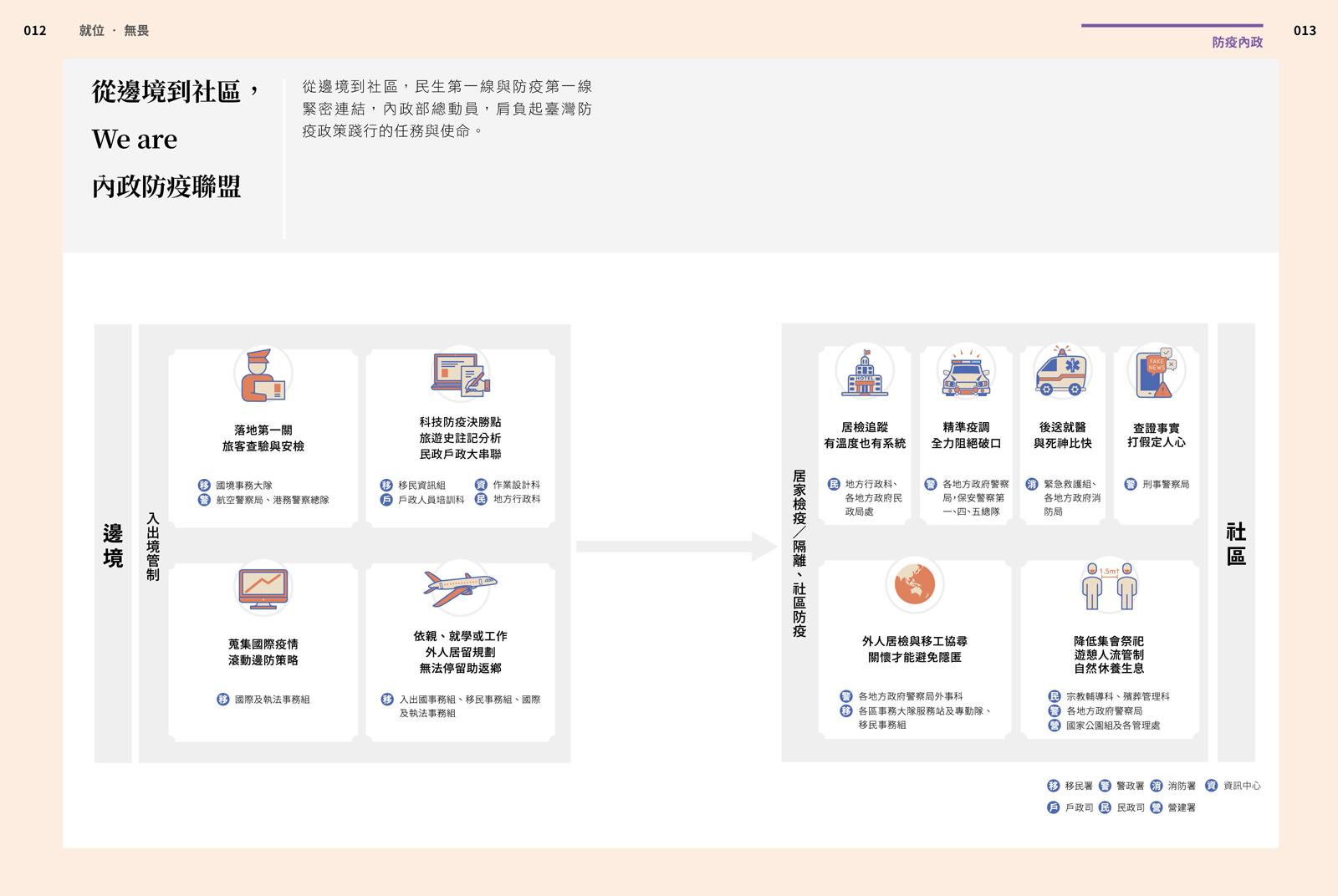Viewport: 1338px width, 896px height.
Task: Click the globe icon above 外人居檢與移工協尋
Action: coord(915,584)
